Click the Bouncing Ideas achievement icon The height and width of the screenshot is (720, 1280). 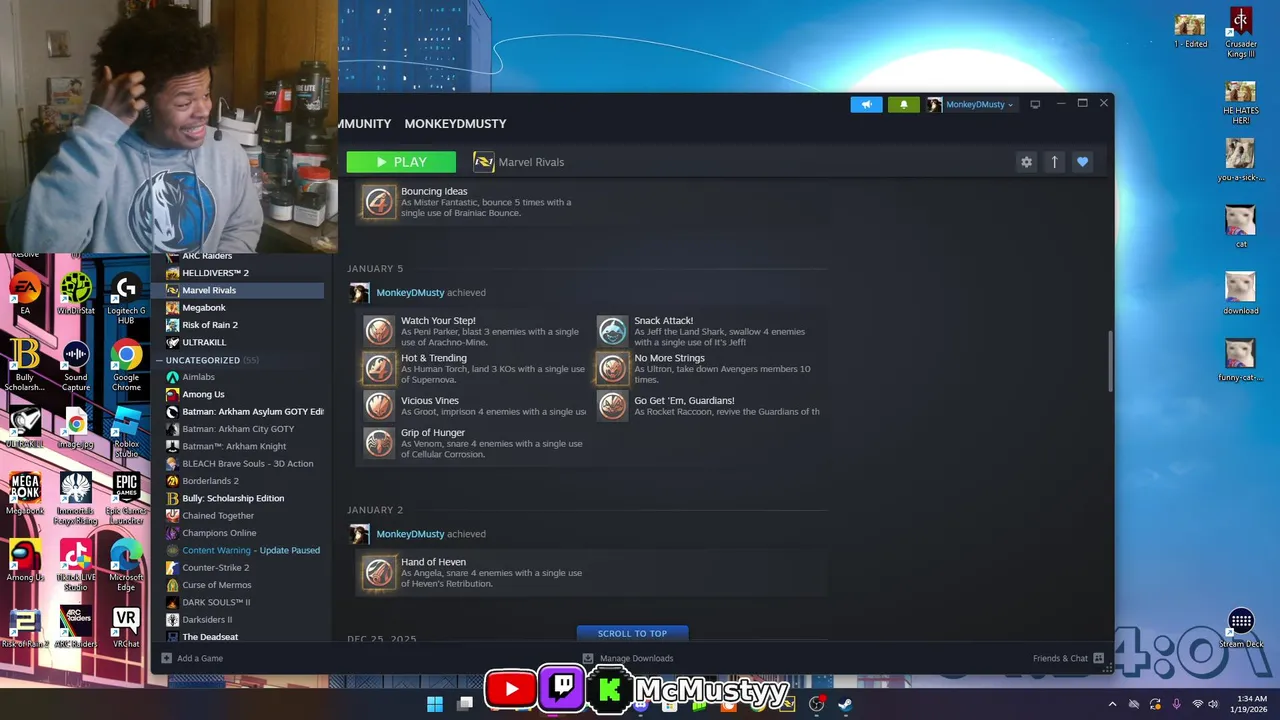[379, 202]
